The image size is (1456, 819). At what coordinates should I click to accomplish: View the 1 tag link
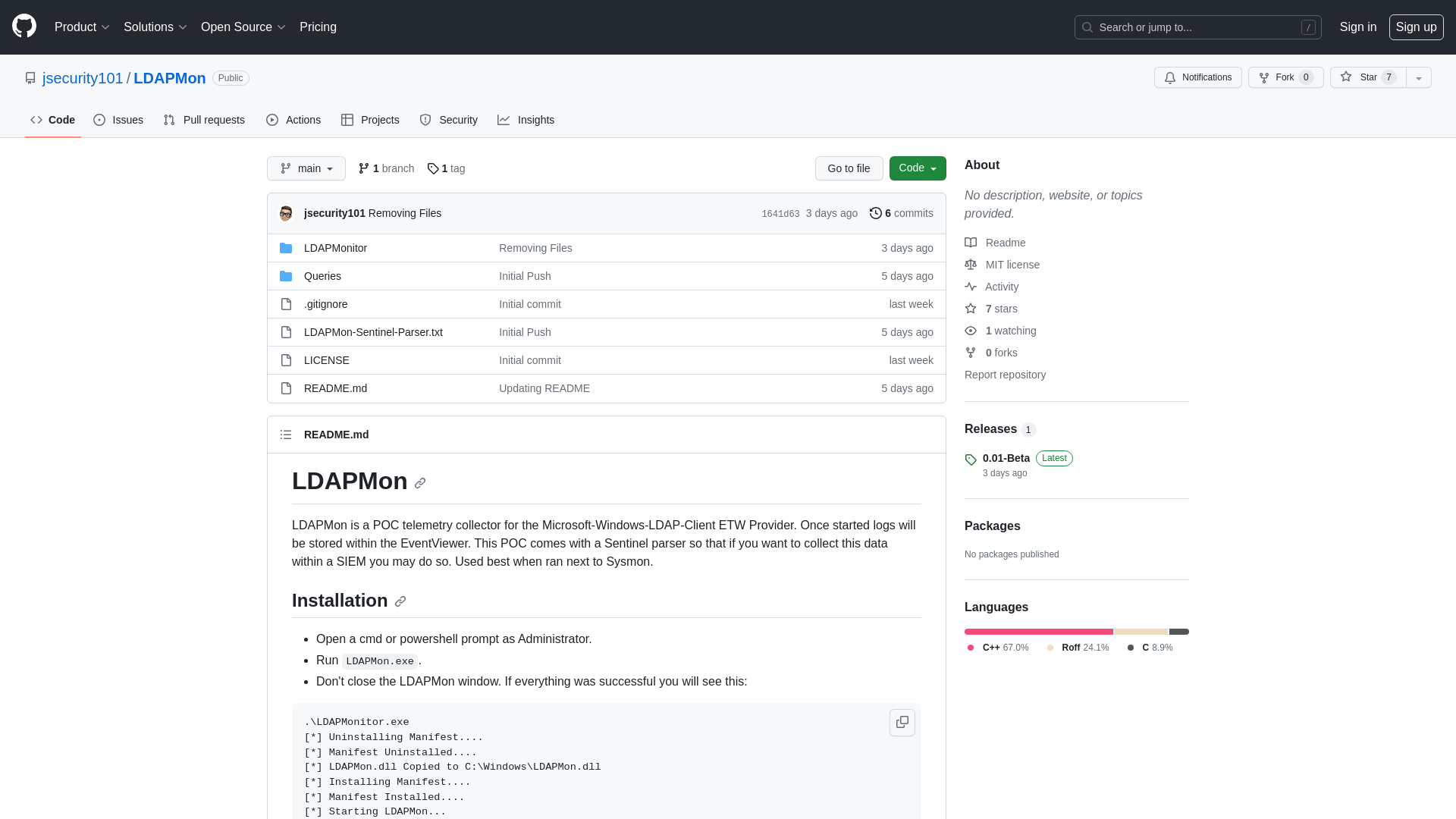point(446,168)
